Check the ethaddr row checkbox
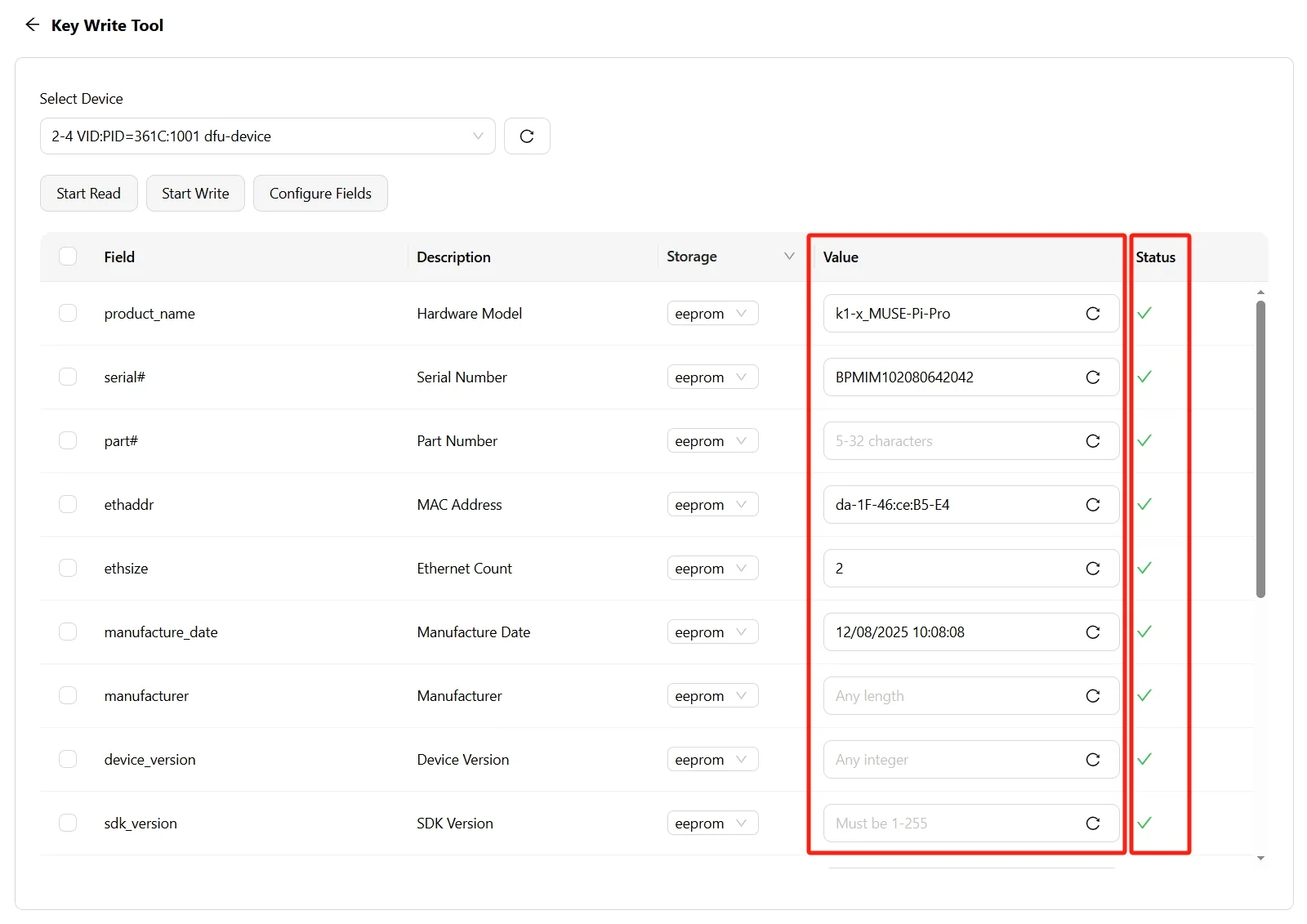This screenshot has height=924, width=1307. 68,504
